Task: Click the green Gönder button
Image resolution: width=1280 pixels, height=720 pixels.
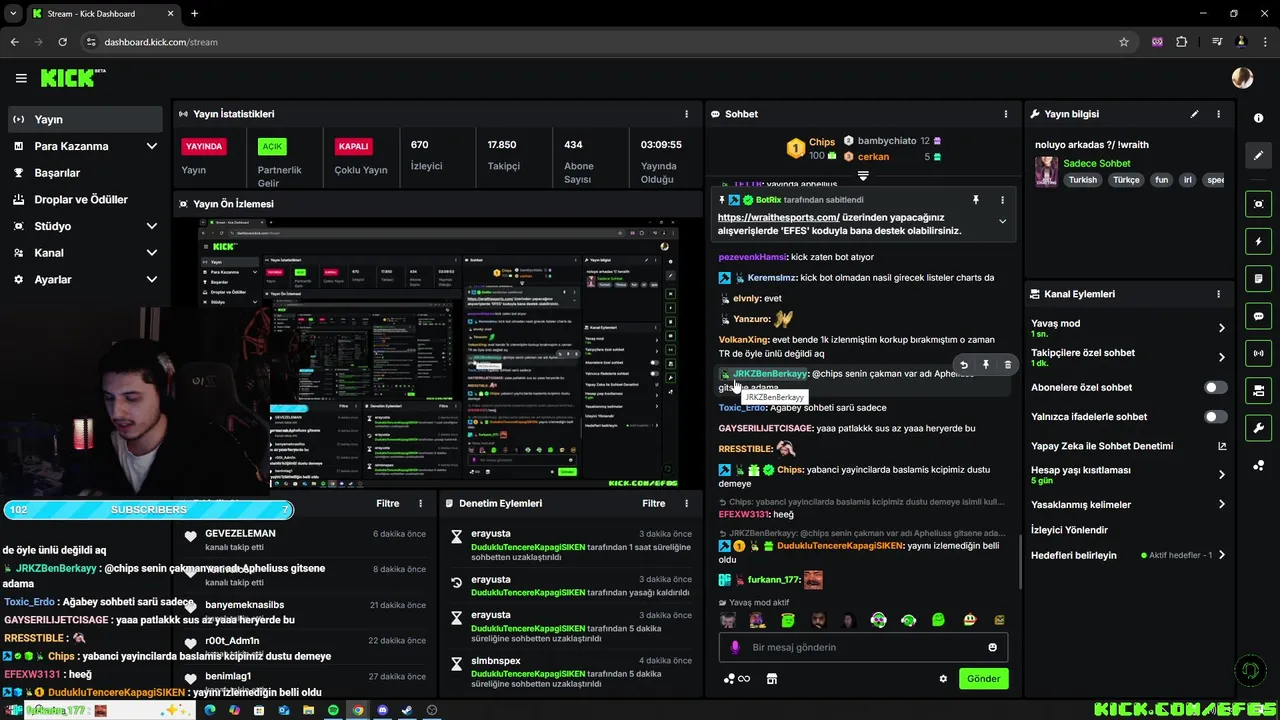Action: click(983, 679)
